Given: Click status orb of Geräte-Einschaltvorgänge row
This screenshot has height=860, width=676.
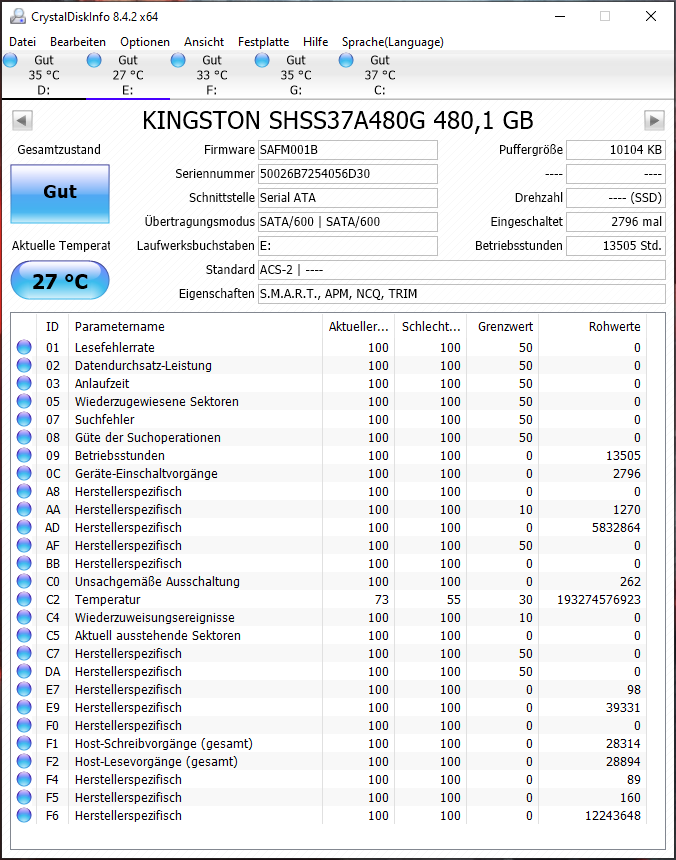Looking at the screenshot, I should coord(24,473).
